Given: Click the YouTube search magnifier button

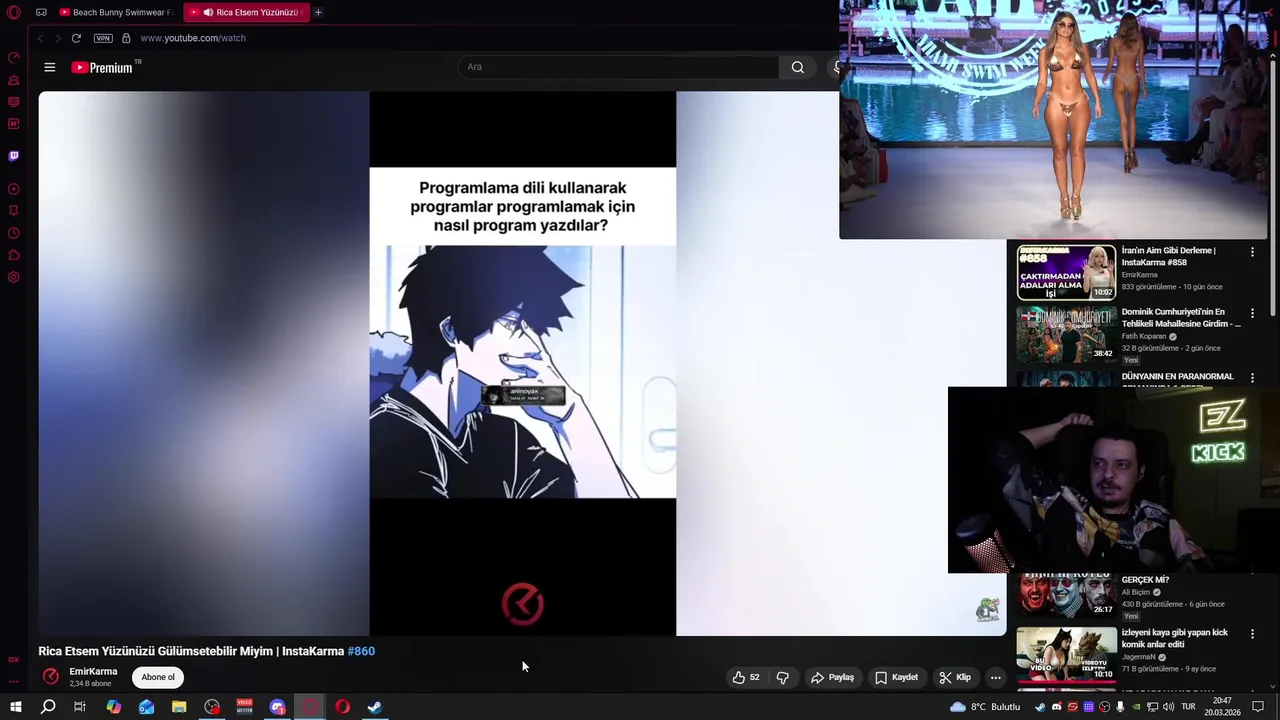Looking at the screenshot, I should [x=797, y=67].
